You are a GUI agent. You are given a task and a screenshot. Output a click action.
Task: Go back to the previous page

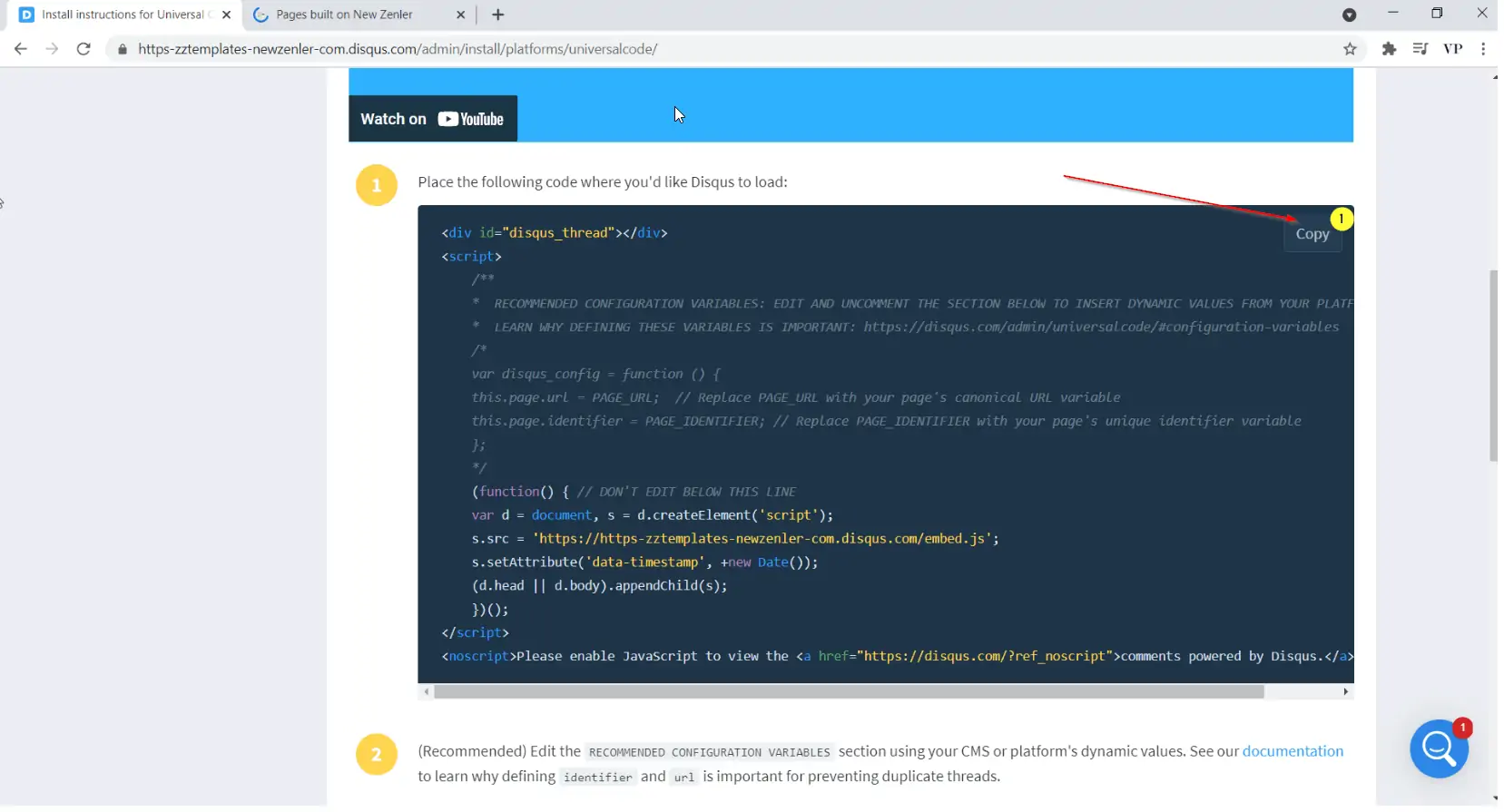(20, 49)
